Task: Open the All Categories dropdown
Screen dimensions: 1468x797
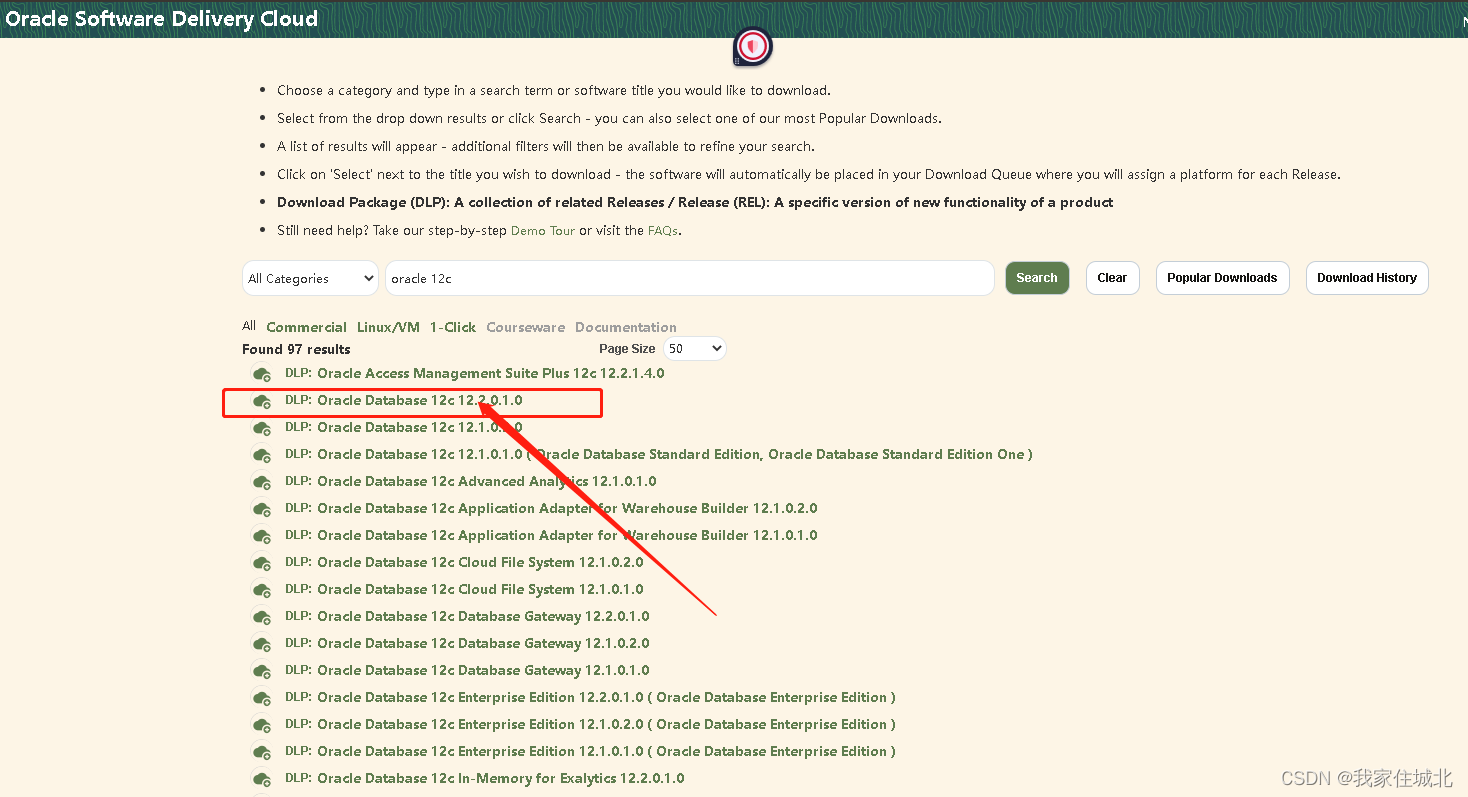Action: [x=310, y=278]
